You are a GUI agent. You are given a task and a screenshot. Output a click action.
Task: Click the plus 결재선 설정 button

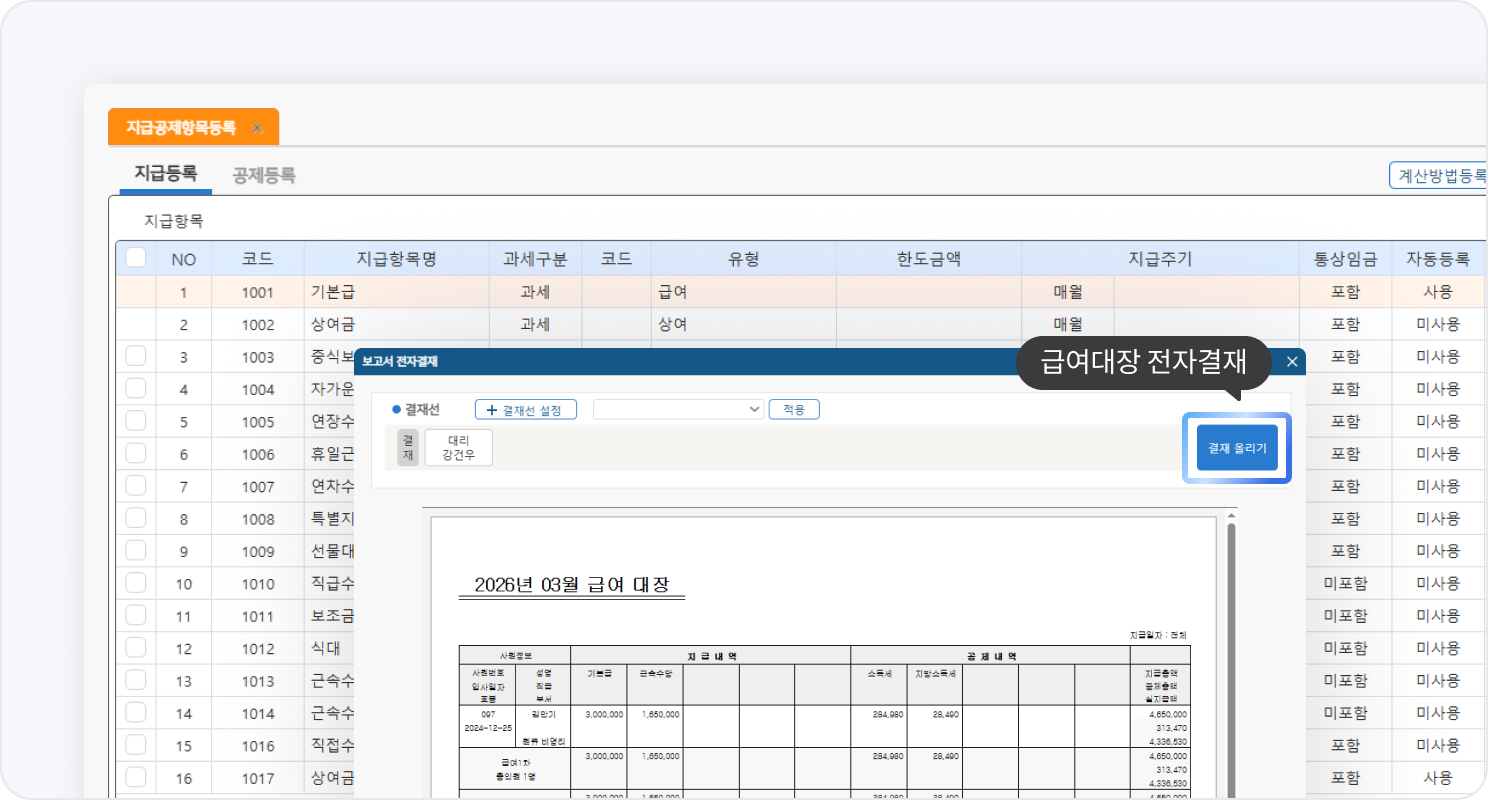pos(526,410)
